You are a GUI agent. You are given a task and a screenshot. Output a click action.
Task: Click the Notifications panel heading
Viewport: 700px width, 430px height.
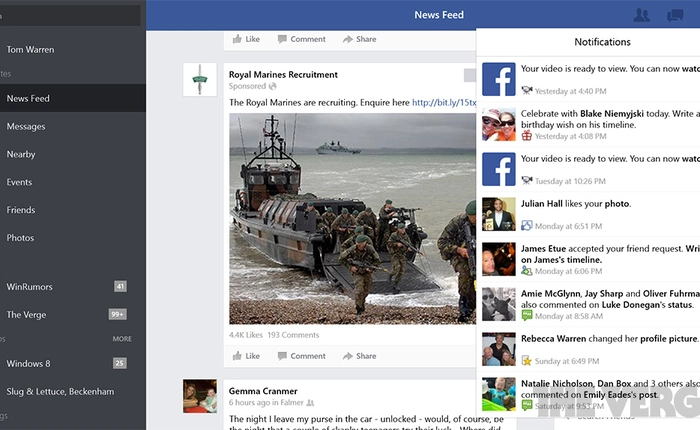tap(602, 42)
